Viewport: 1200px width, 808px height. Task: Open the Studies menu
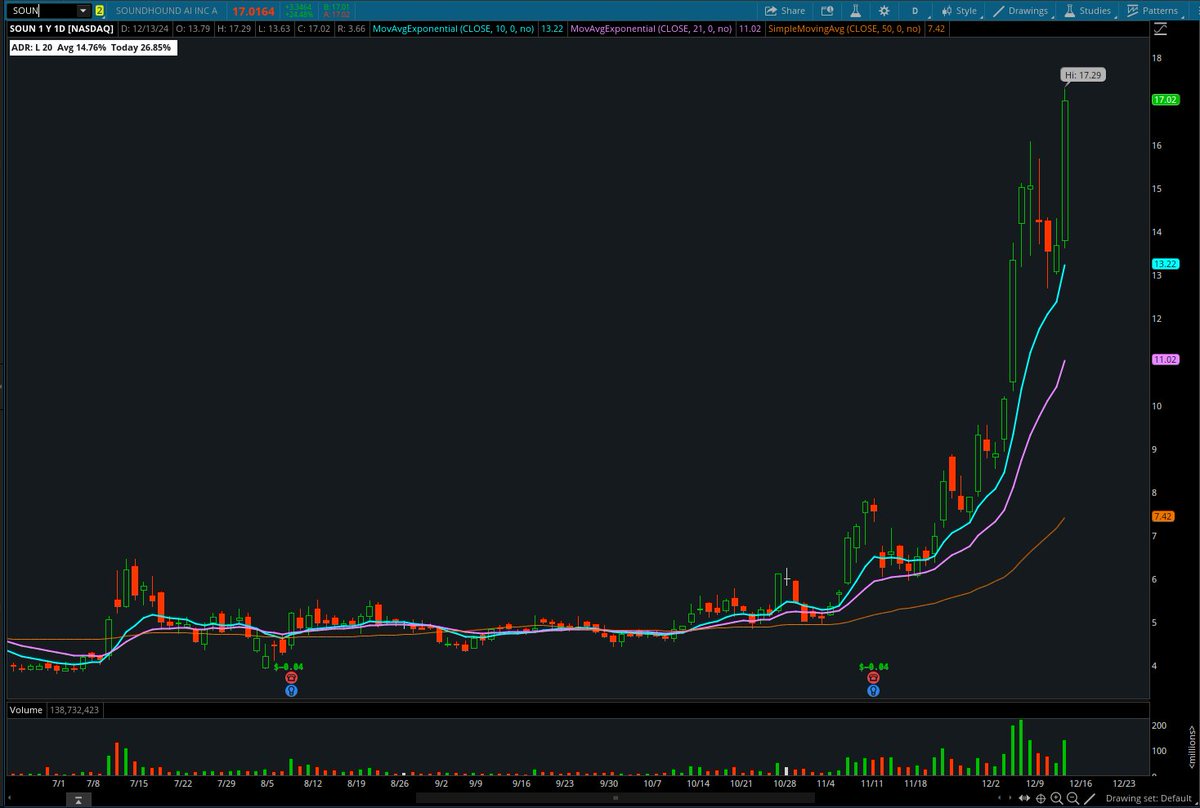coord(1087,11)
